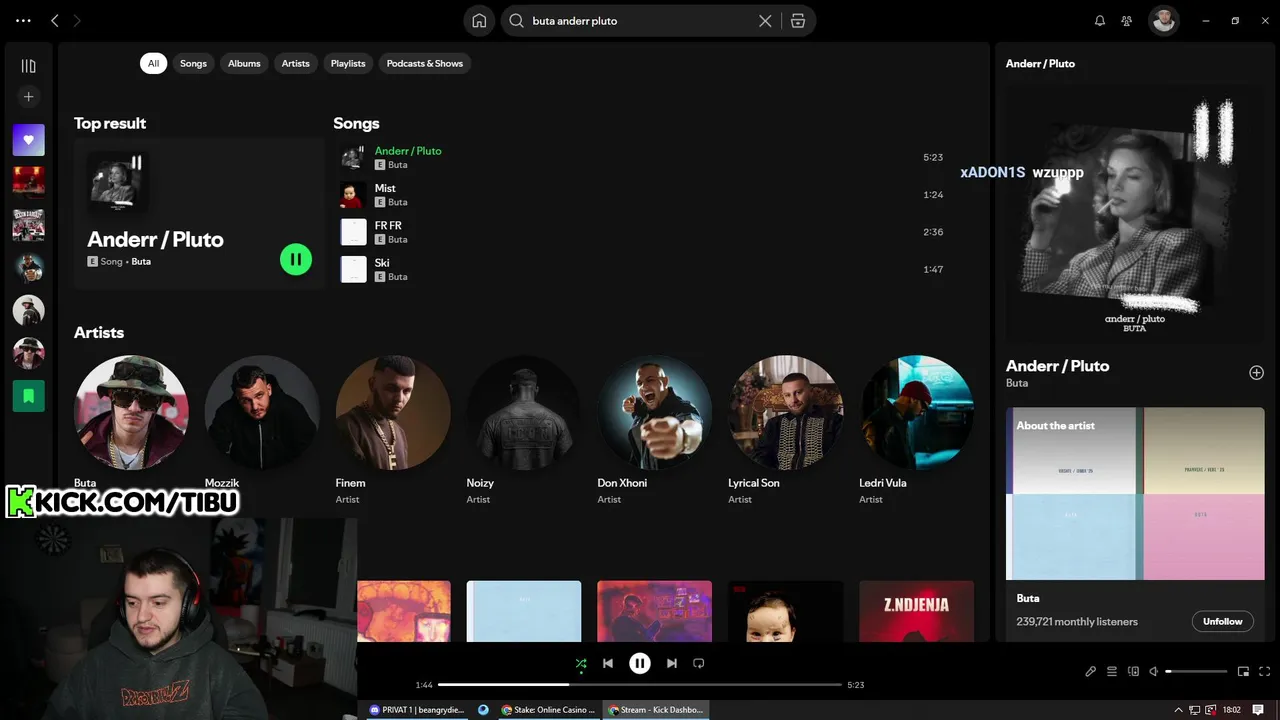The height and width of the screenshot is (720, 1280).
Task: Select the Playlists filter chip
Action: point(348,63)
